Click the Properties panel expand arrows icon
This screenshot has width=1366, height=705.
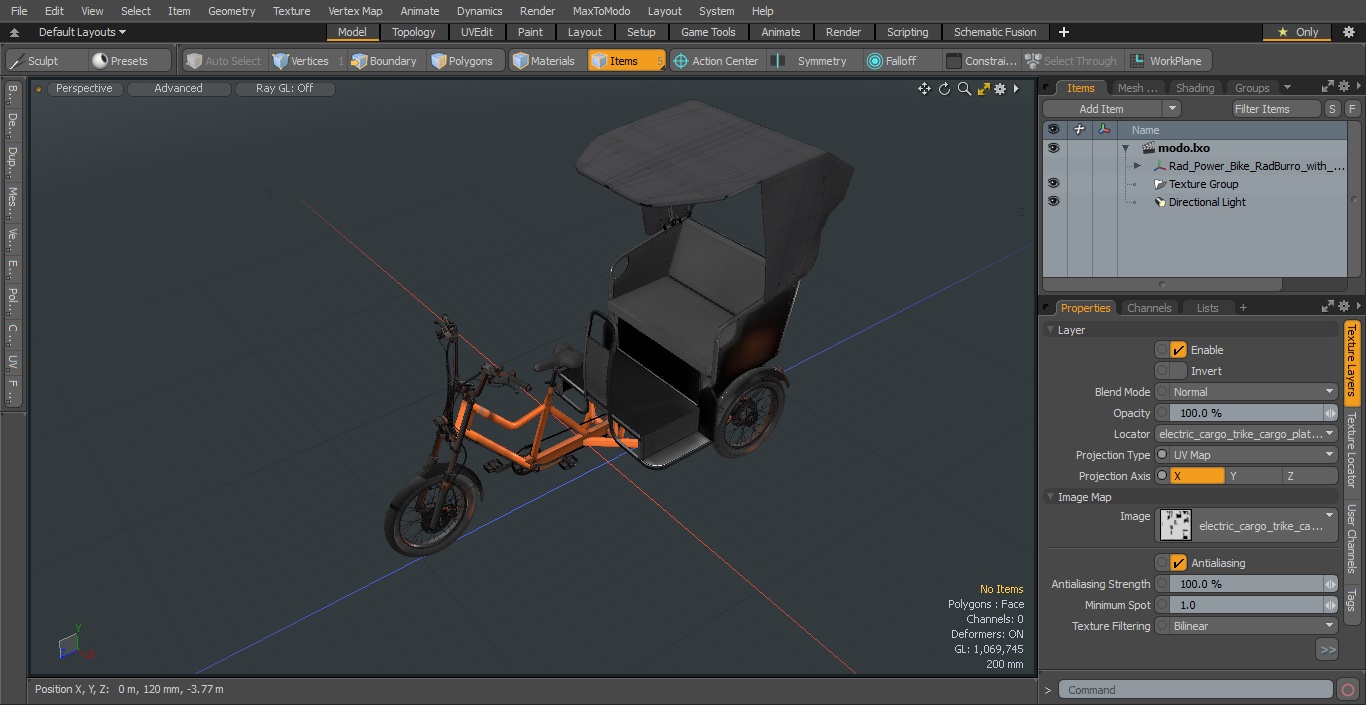pyautogui.click(x=1328, y=307)
